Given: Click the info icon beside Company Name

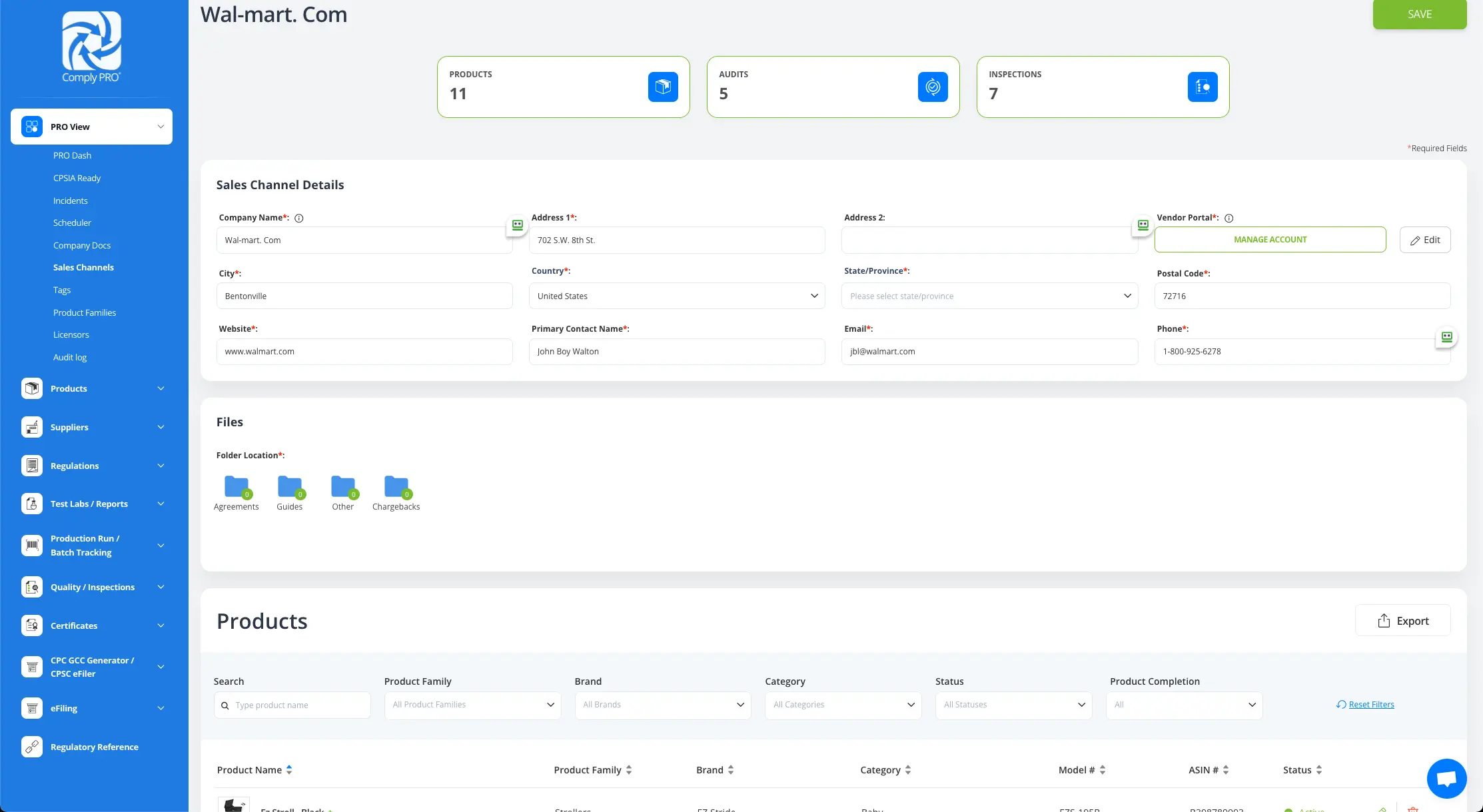Looking at the screenshot, I should tap(299, 218).
